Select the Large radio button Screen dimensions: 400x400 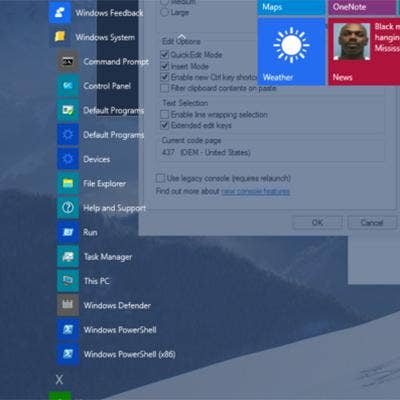pyautogui.click(x=164, y=13)
